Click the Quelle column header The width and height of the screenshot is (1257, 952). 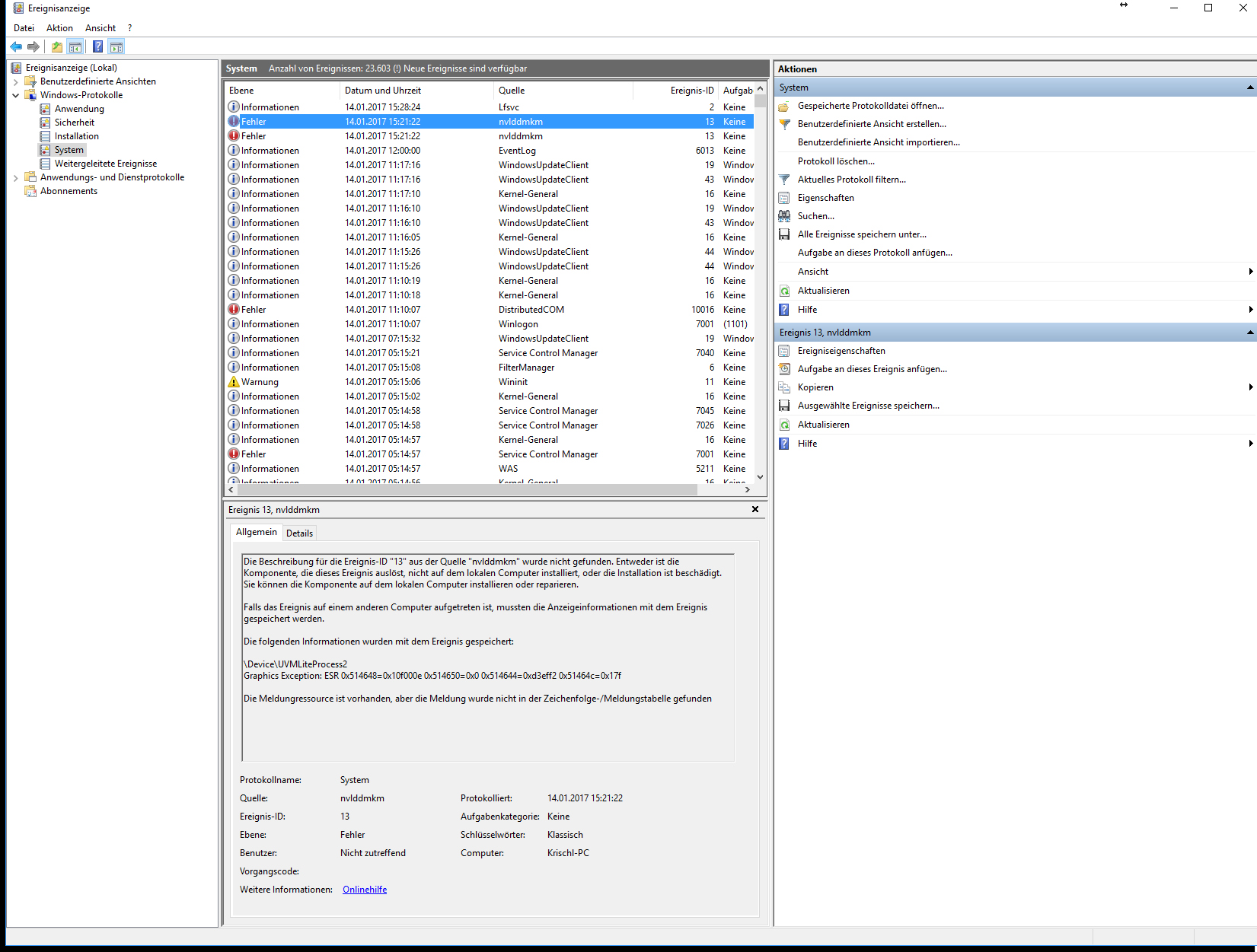[563, 91]
